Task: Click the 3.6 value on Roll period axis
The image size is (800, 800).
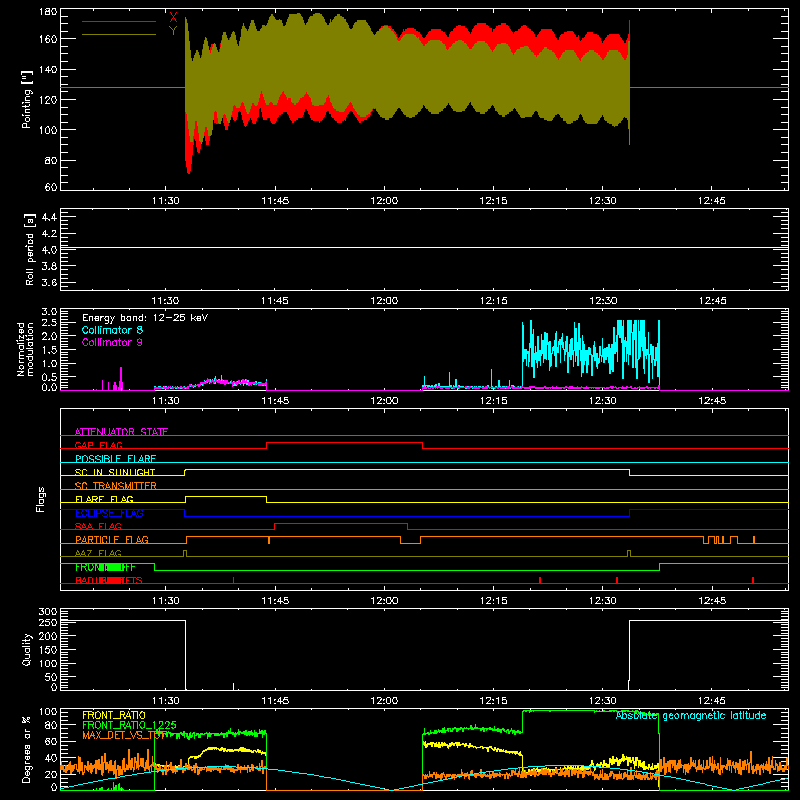Action: (x=49, y=283)
